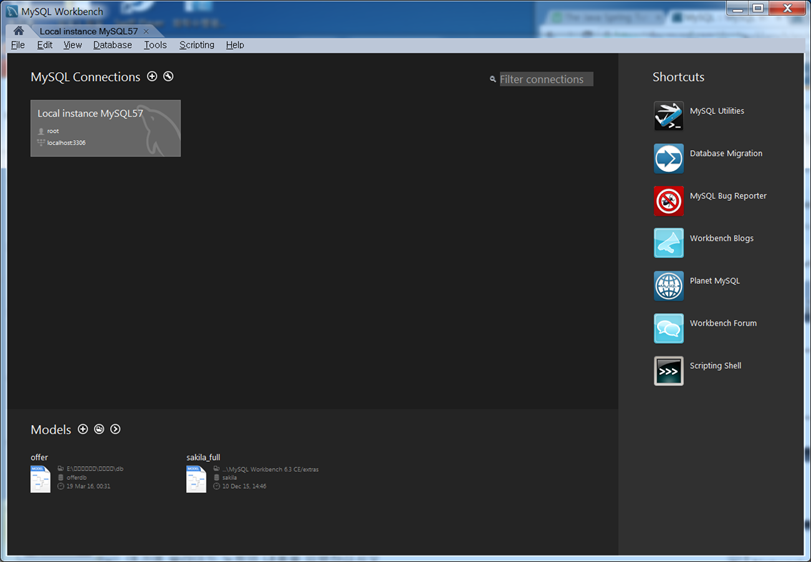
Task: Click the Models heading
Action: [x=51, y=430]
